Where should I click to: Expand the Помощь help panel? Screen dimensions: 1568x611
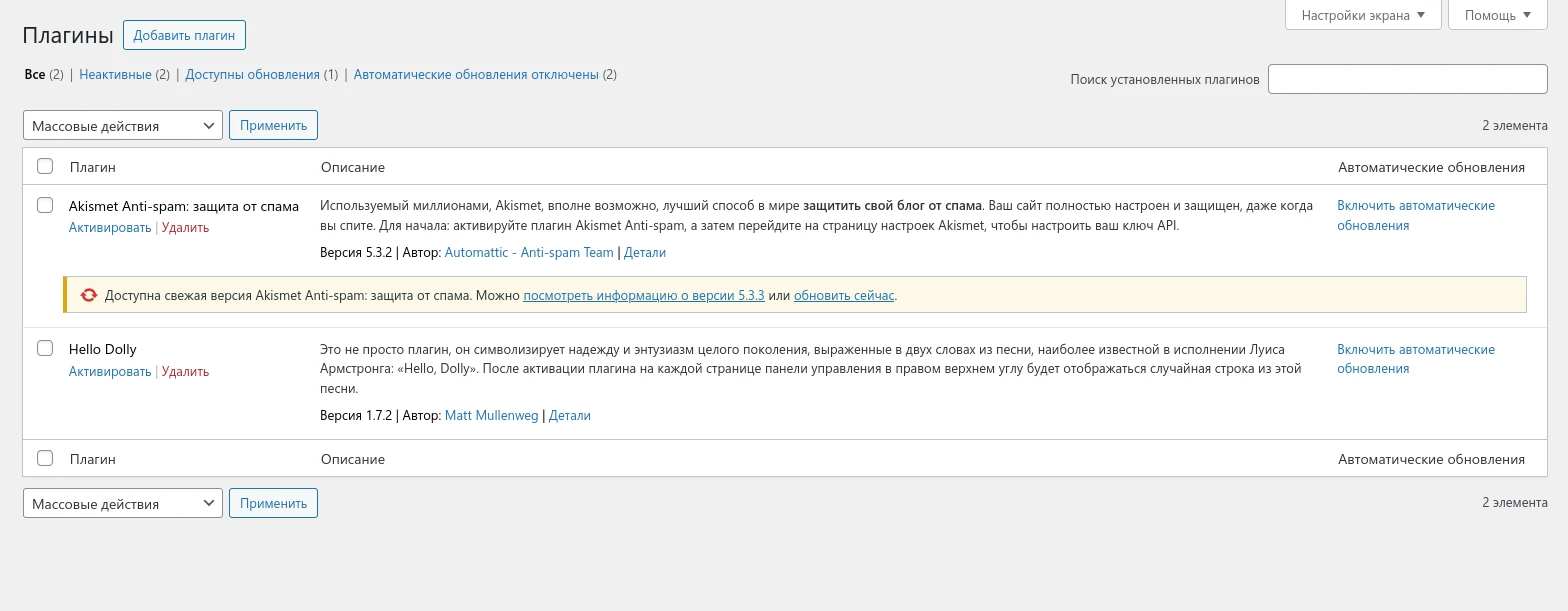(x=1497, y=15)
